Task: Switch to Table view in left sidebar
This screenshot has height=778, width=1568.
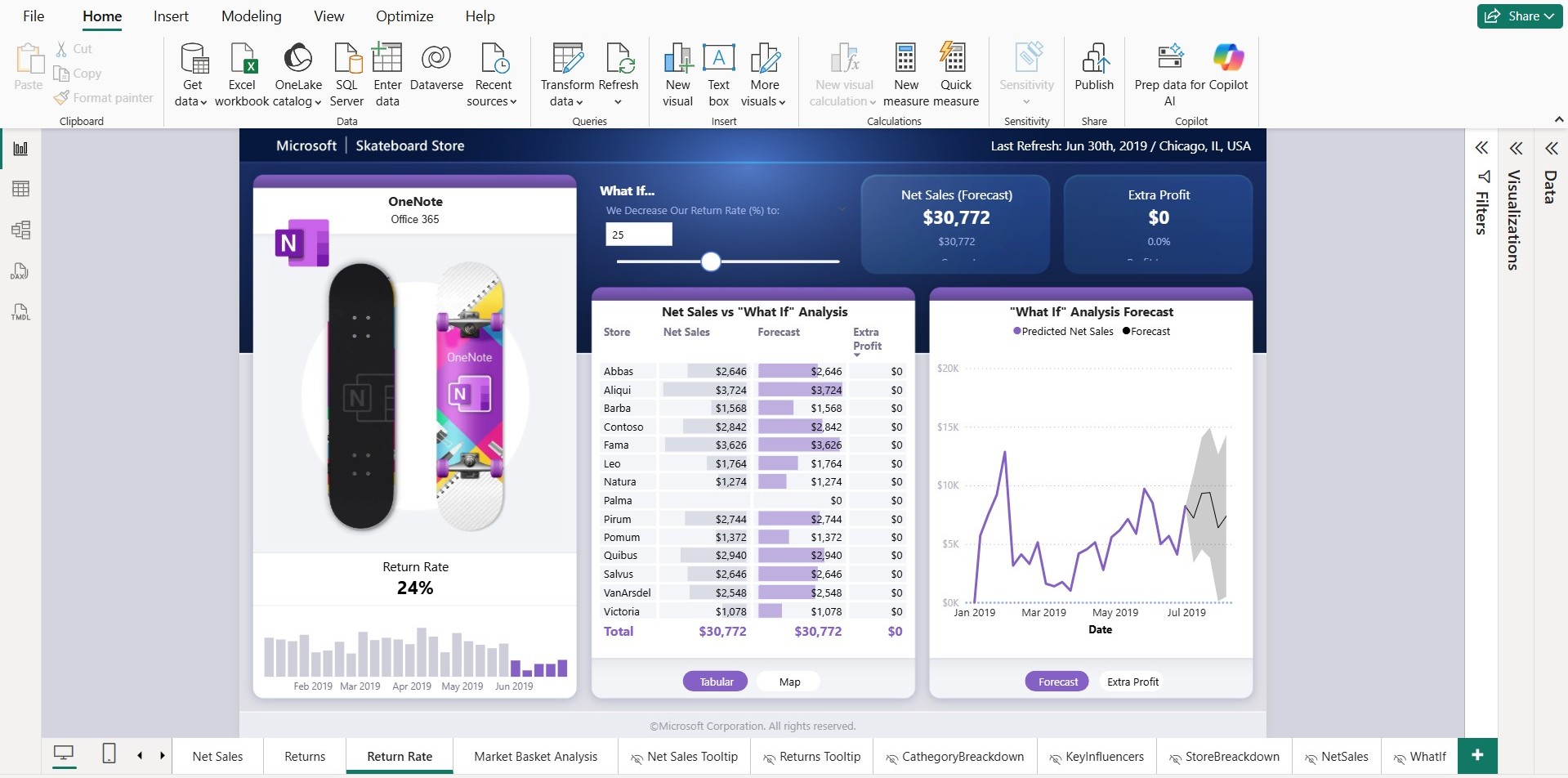Action: click(20, 189)
